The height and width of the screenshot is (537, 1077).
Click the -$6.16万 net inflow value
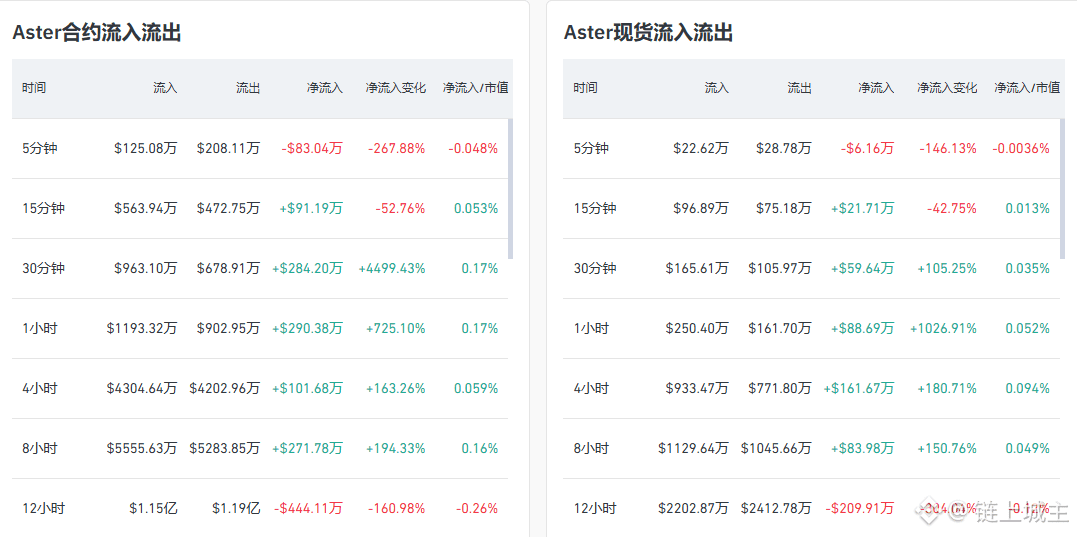(868, 148)
